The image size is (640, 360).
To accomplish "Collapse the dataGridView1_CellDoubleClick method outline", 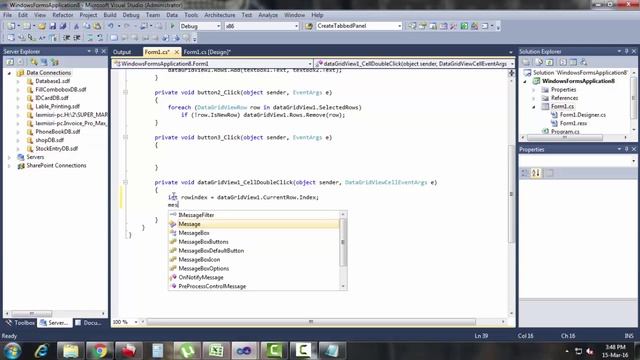I will click(125, 182).
